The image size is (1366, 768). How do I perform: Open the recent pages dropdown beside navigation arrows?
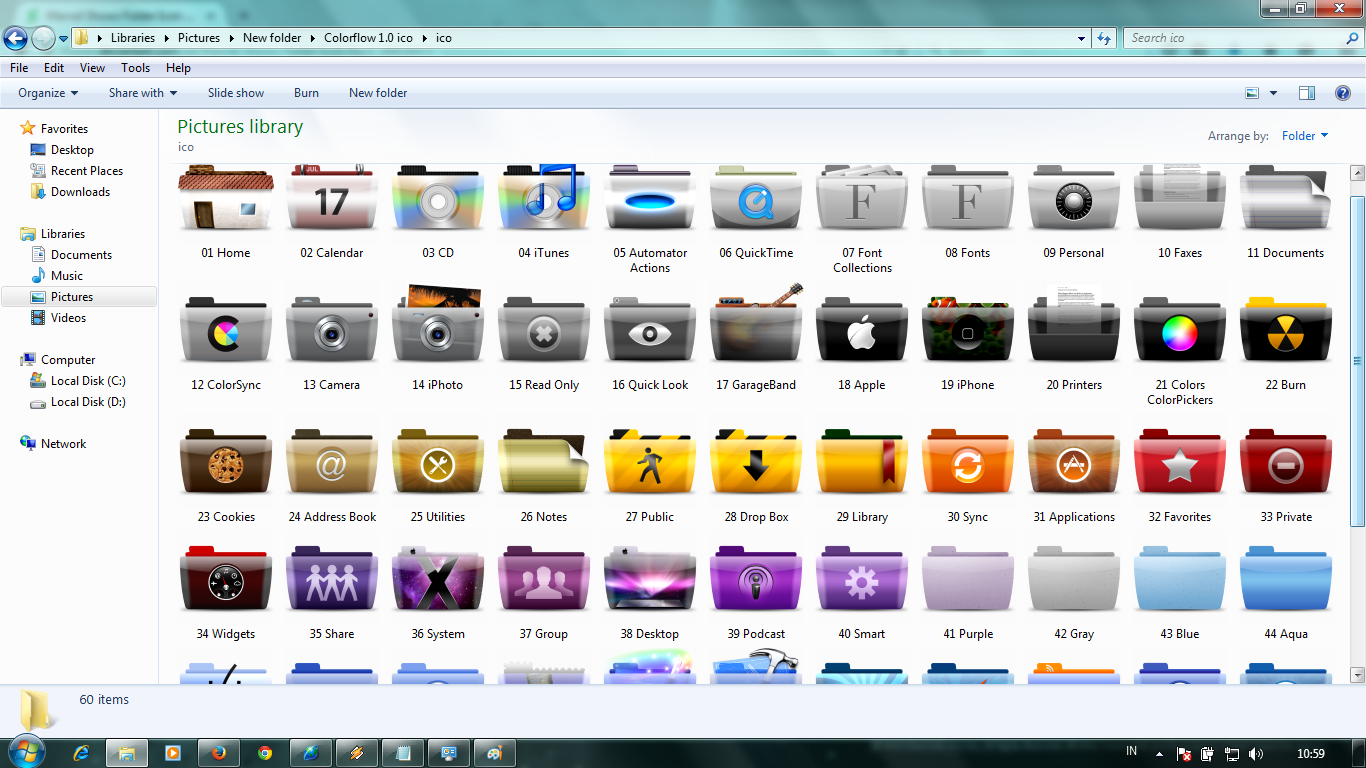point(63,39)
